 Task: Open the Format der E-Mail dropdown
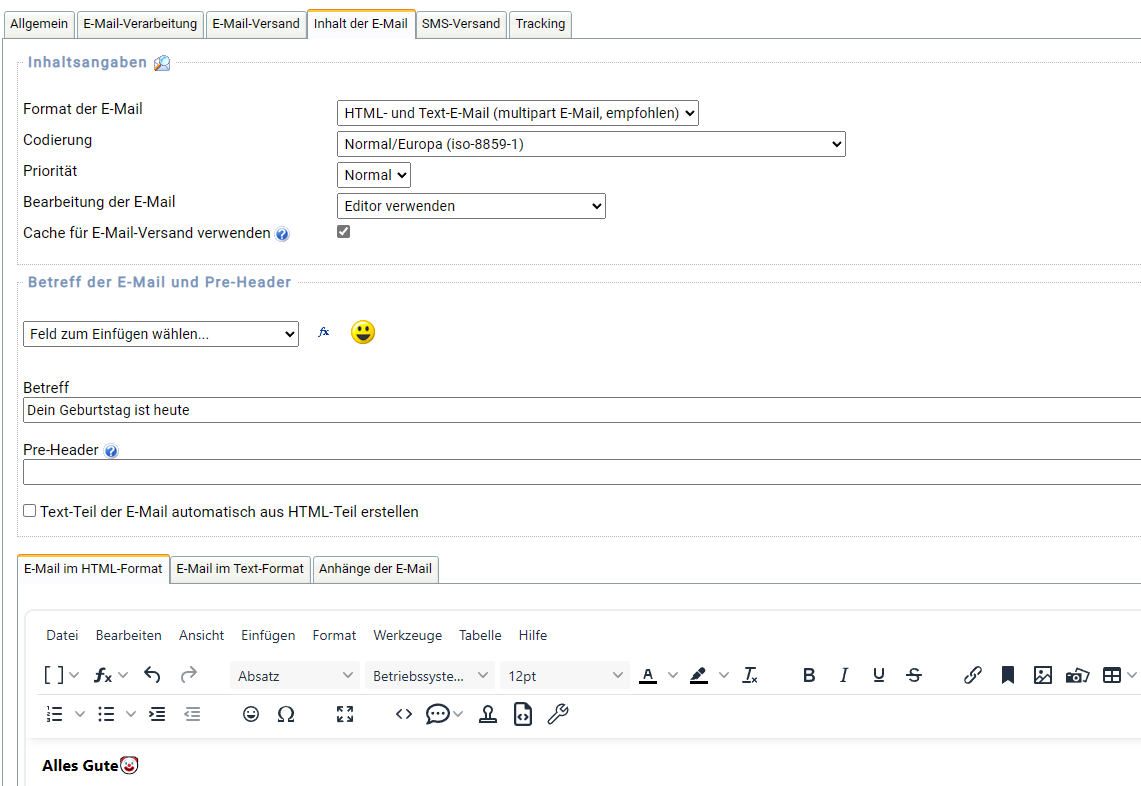[517, 113]
